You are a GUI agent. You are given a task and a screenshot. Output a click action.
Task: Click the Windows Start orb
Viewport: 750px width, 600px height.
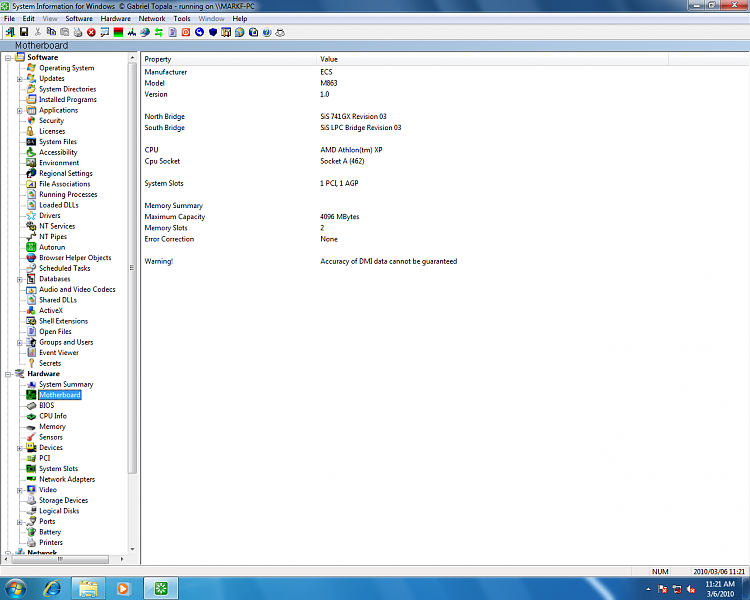click(x=15, y=588)
